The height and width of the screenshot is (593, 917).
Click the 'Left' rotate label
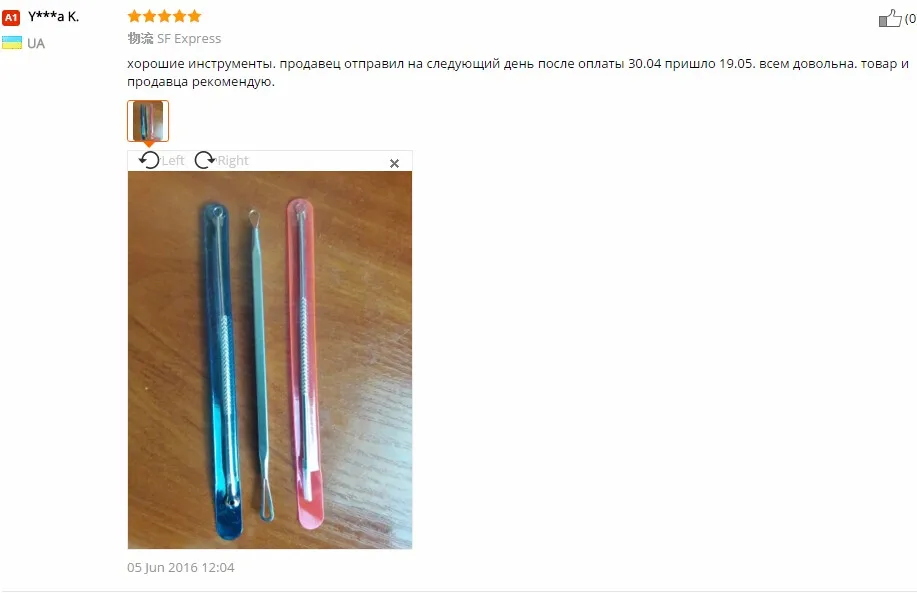(x=173, y=160)
